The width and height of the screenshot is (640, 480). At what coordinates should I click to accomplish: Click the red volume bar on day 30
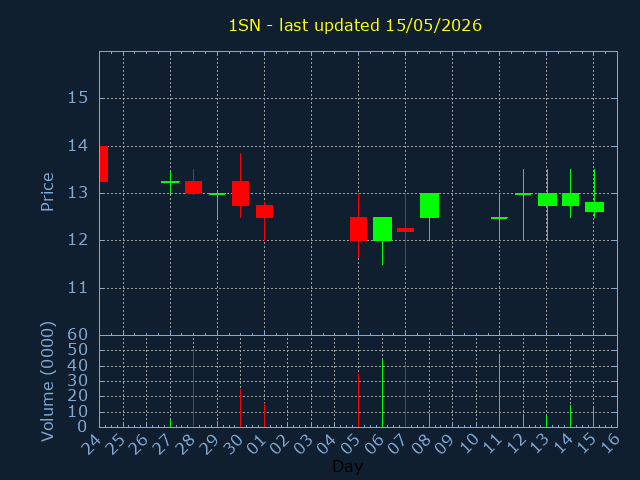pos(240,408)
